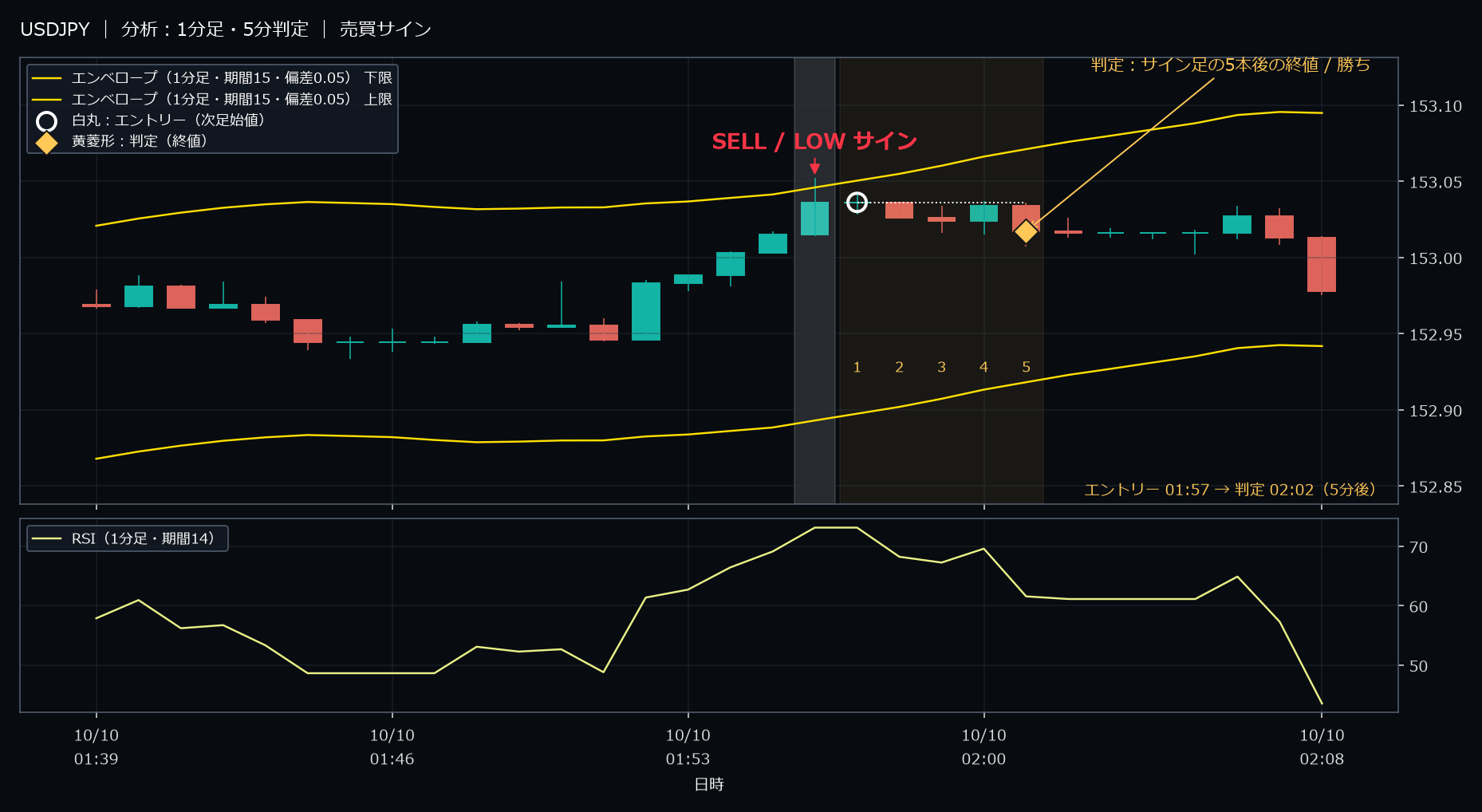
Task: Click the 152.95 price axis label
Action: [1436, 335]
